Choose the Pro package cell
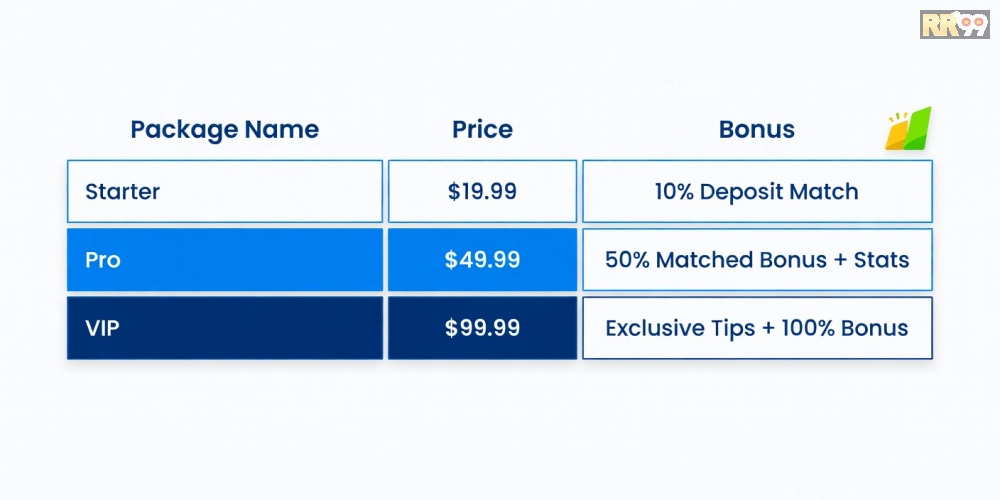1000x500 pixels. (225, 260)
